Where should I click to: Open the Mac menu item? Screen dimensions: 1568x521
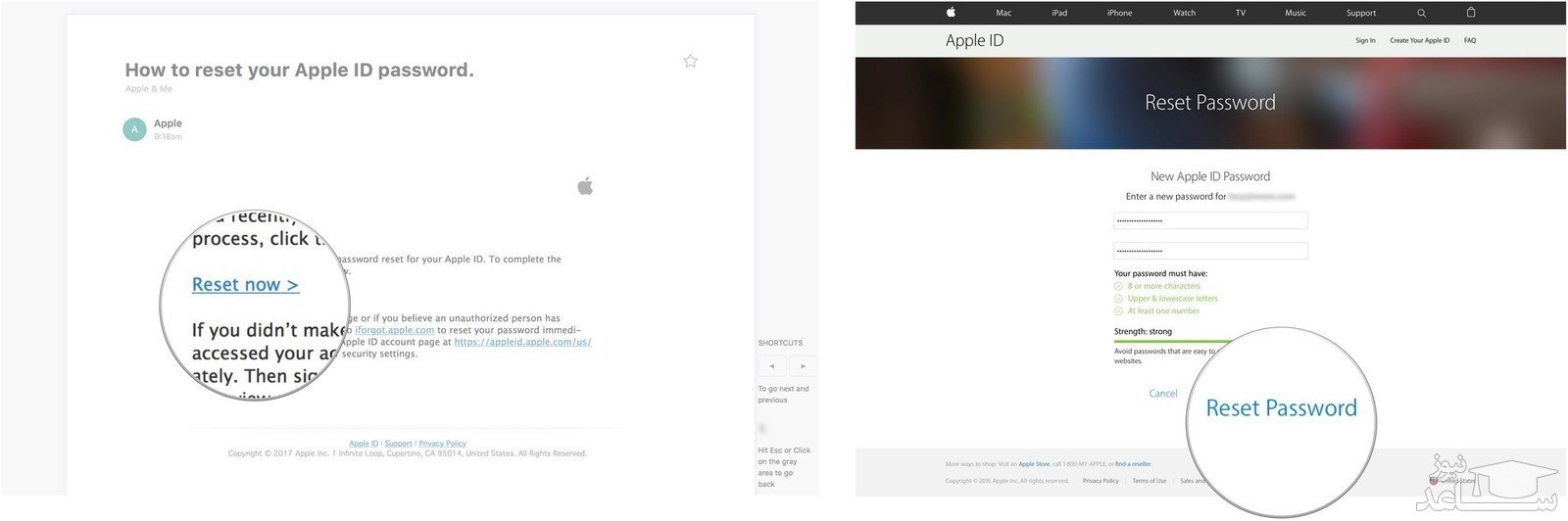click(1004, 13)
